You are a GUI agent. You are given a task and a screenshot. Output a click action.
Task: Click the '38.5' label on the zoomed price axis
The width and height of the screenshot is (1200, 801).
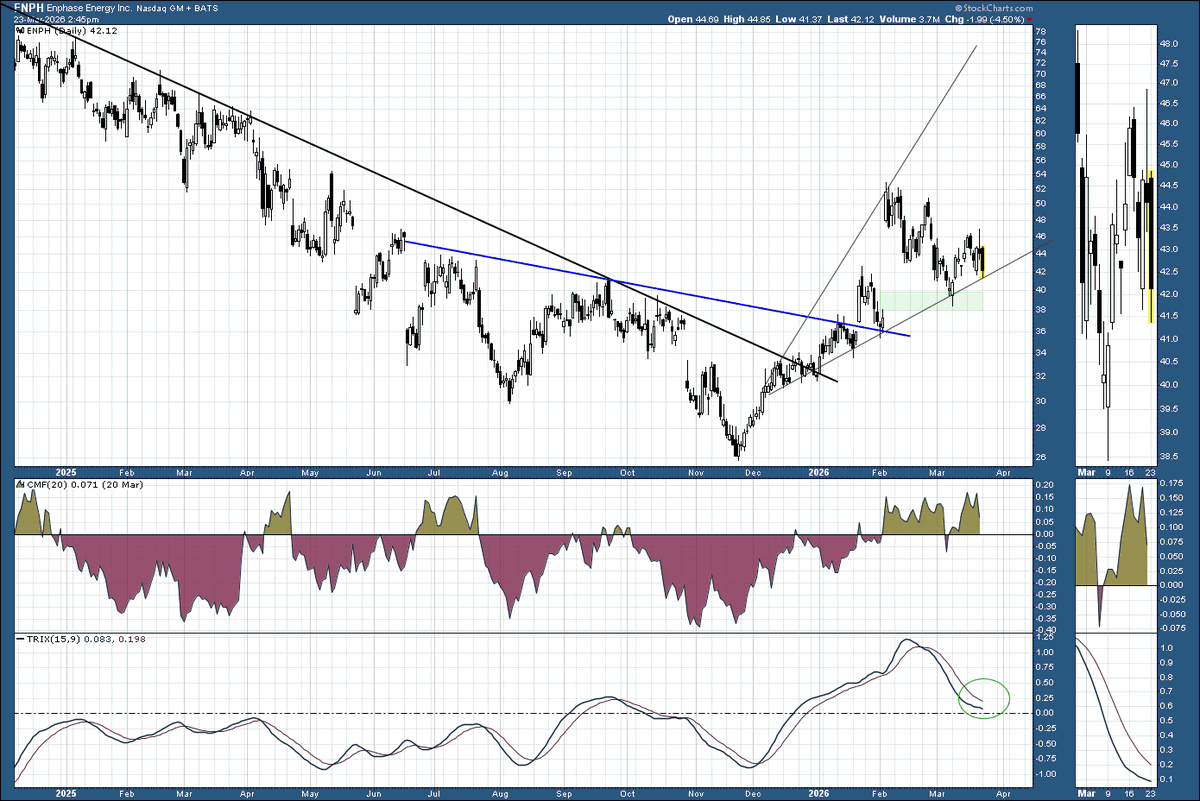pyautogui.click(x=1169, y=455)
